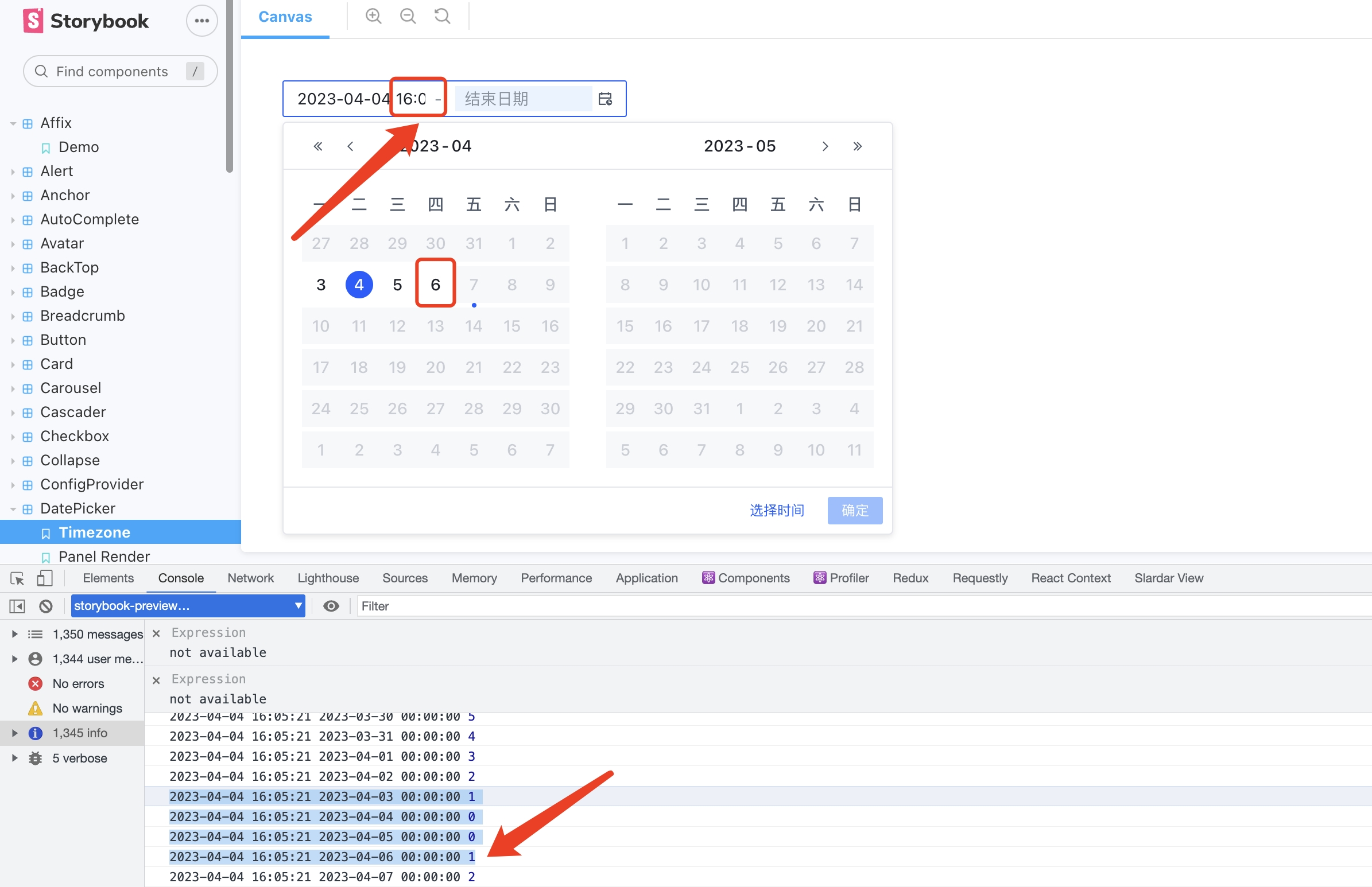Zoom out of the canvas
Image resolution: width=1372 pixels, height=887 pixels.
[x=408, y=15]
